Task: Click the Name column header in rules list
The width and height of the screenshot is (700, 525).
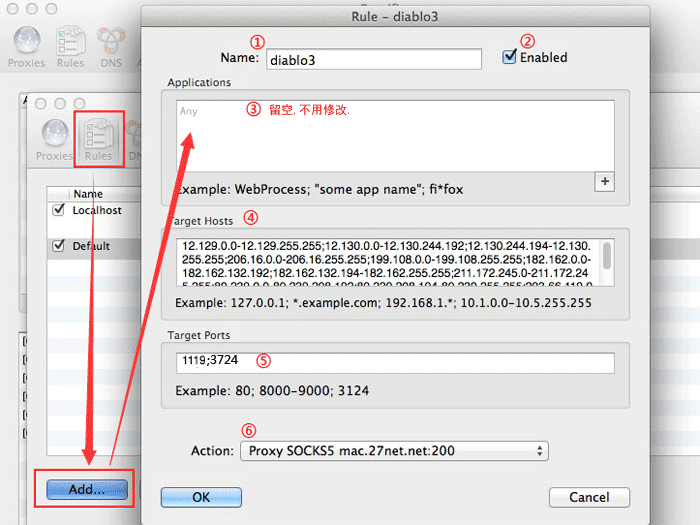Action: [88, 194]
